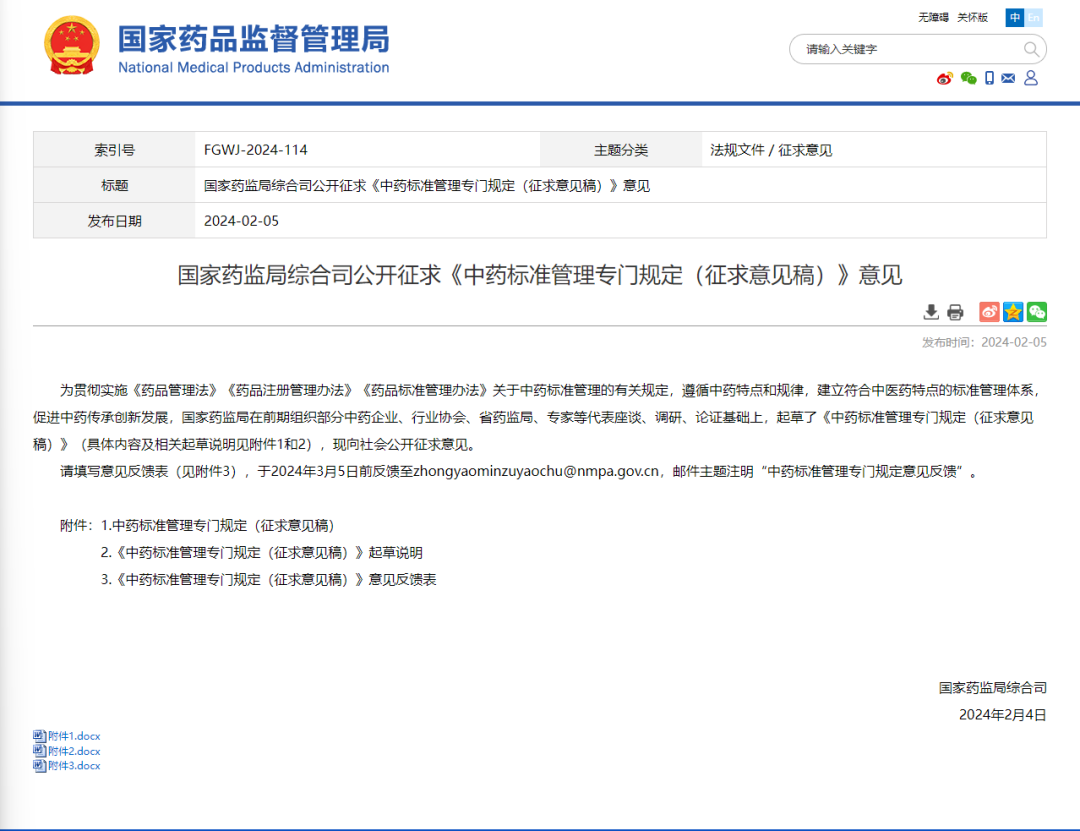Open the mobile phone icon in header
This screenshot has width=1080, height=831.
point(989,79)
